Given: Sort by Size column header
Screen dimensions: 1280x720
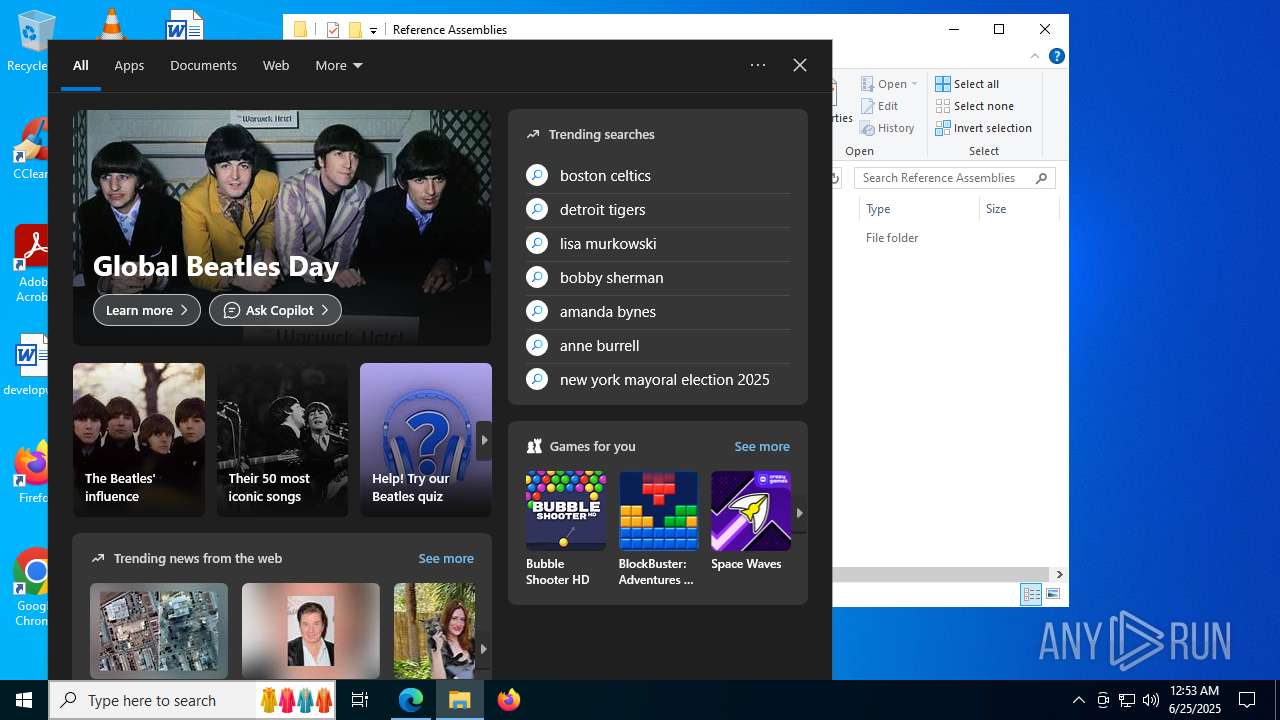Looking at the screenshot, I should tap(1019, 209).
